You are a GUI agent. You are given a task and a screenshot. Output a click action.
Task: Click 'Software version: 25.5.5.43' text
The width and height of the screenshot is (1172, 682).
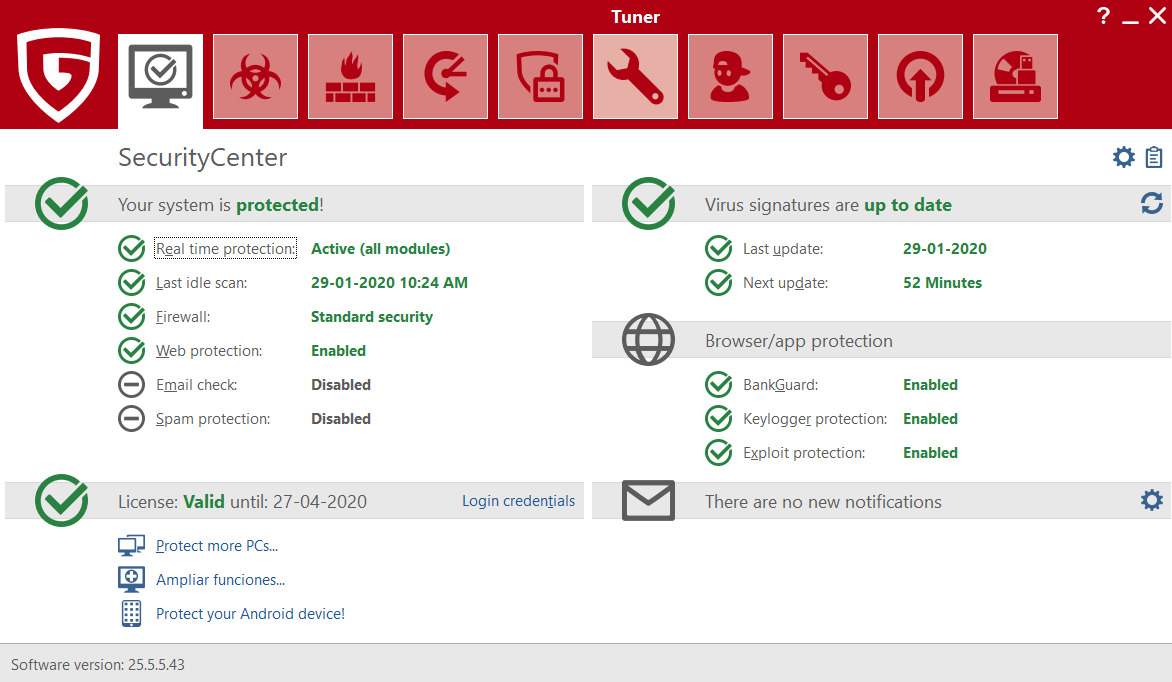(x=98, y=664)
